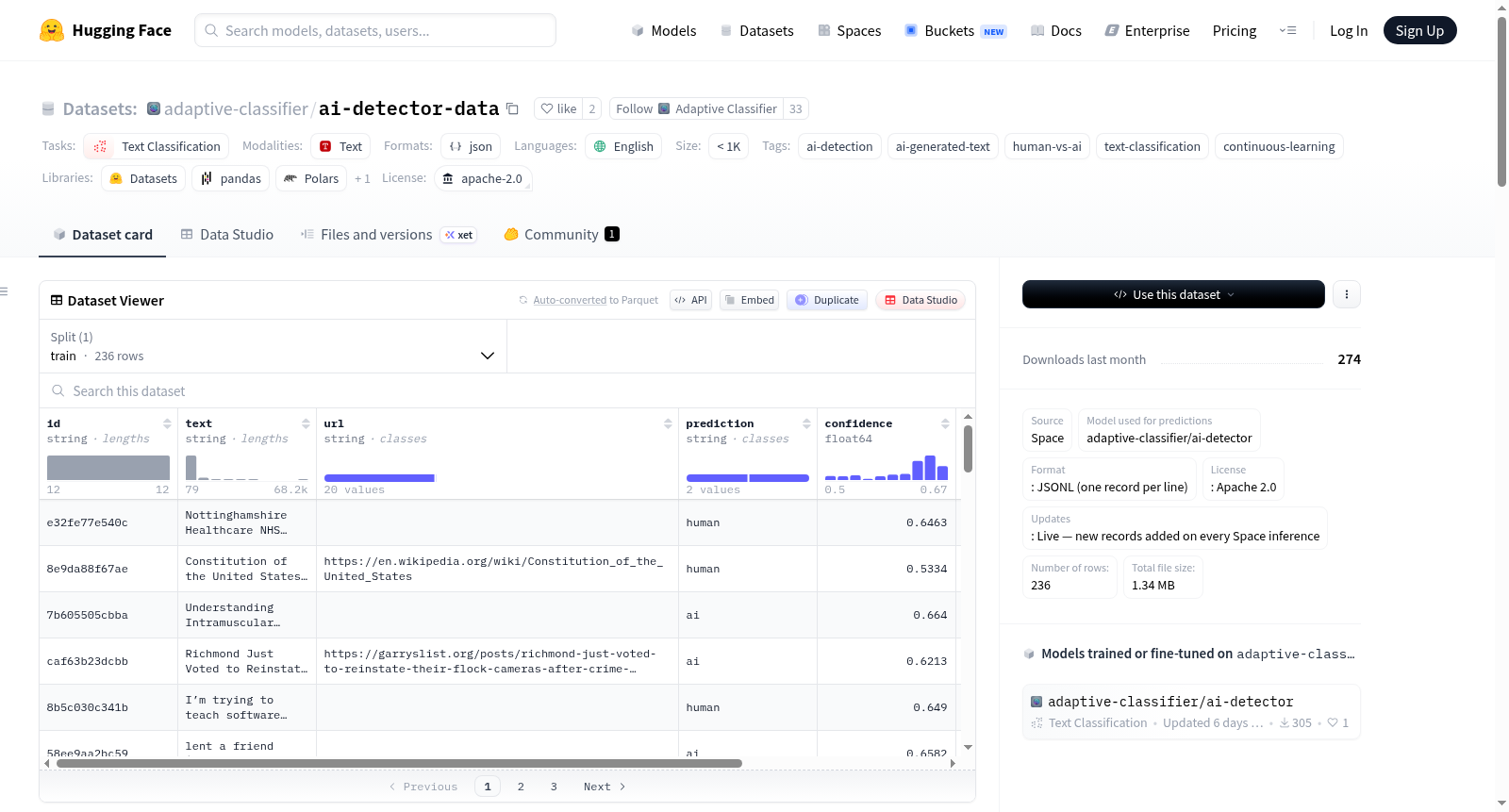Expand the Use this dataset dropdown
The height and width of the screenshot is (812, 1509).
point(1173,294)
